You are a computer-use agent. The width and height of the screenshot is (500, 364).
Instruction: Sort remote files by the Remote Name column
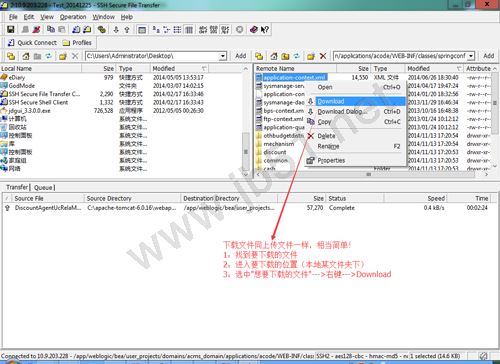(x=295, y=69)
